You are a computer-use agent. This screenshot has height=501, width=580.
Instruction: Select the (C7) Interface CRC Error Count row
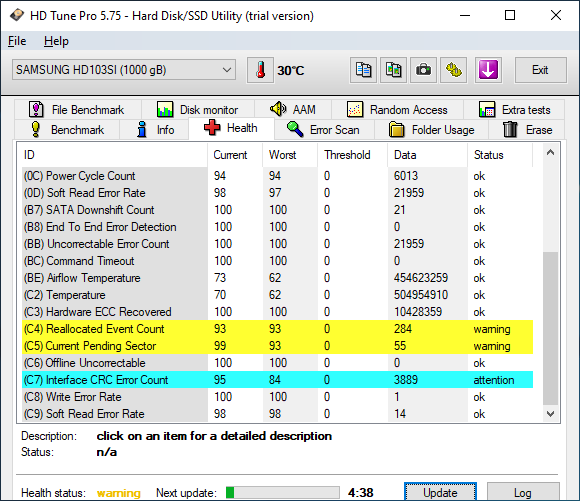tap(277, 380)
